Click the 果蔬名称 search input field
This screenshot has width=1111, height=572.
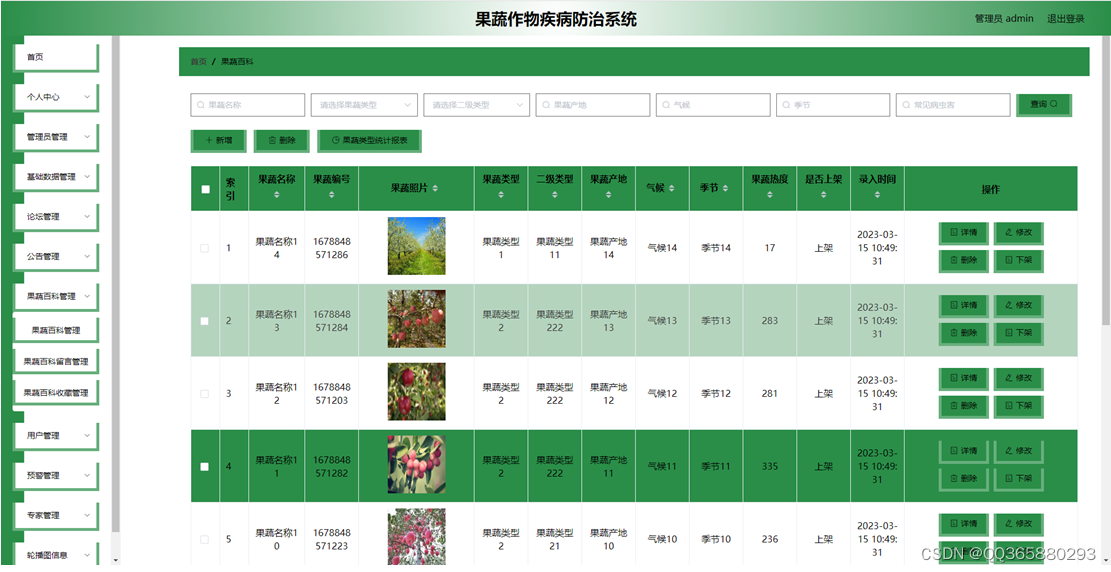coord(247,105)
